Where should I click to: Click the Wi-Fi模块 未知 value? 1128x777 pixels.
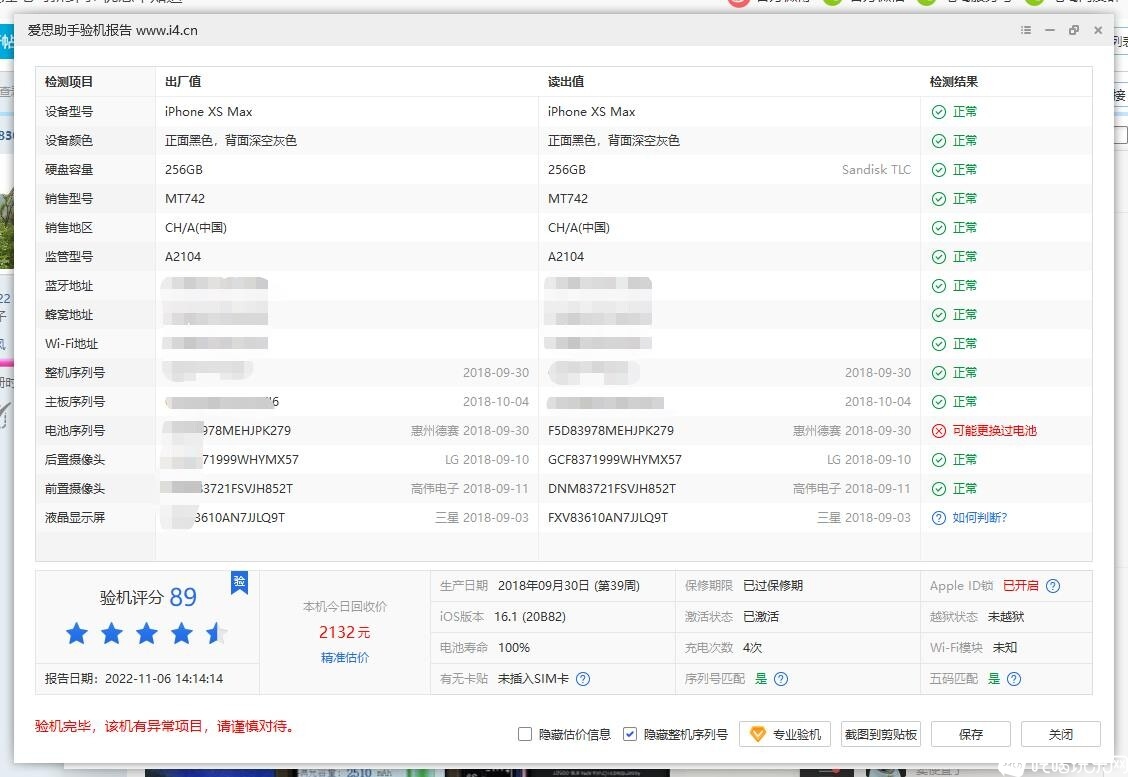click(x=1005, y=648)
